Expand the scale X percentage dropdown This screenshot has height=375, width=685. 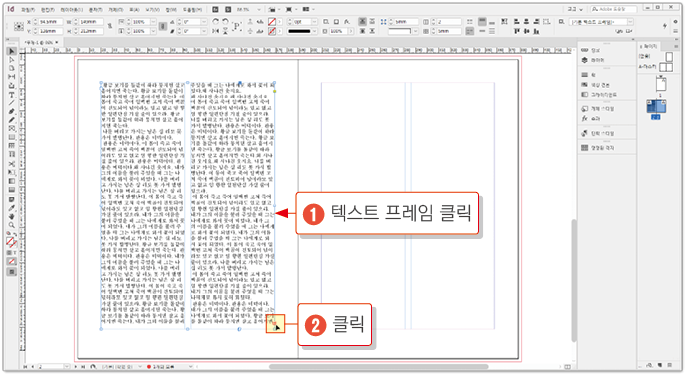click(x=153, y=21)
